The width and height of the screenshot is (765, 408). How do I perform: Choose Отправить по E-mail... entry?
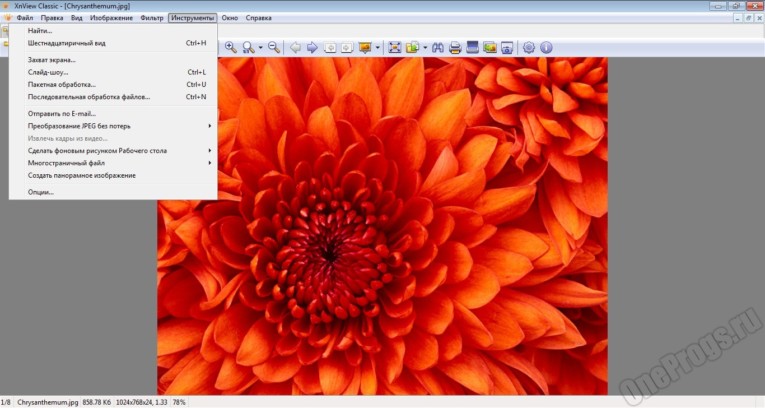tap(113, 114)
